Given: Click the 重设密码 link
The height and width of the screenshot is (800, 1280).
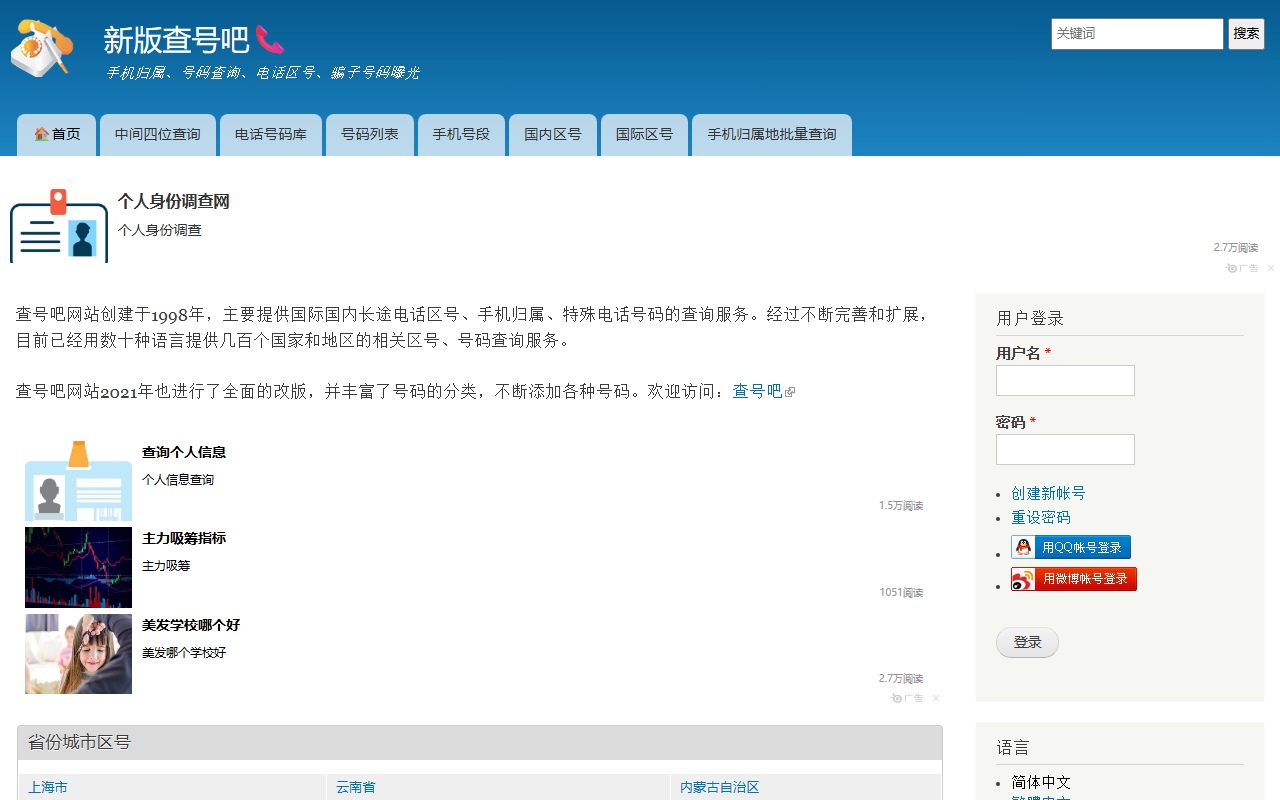Looking at the screenshot, I should [1040, 517].
